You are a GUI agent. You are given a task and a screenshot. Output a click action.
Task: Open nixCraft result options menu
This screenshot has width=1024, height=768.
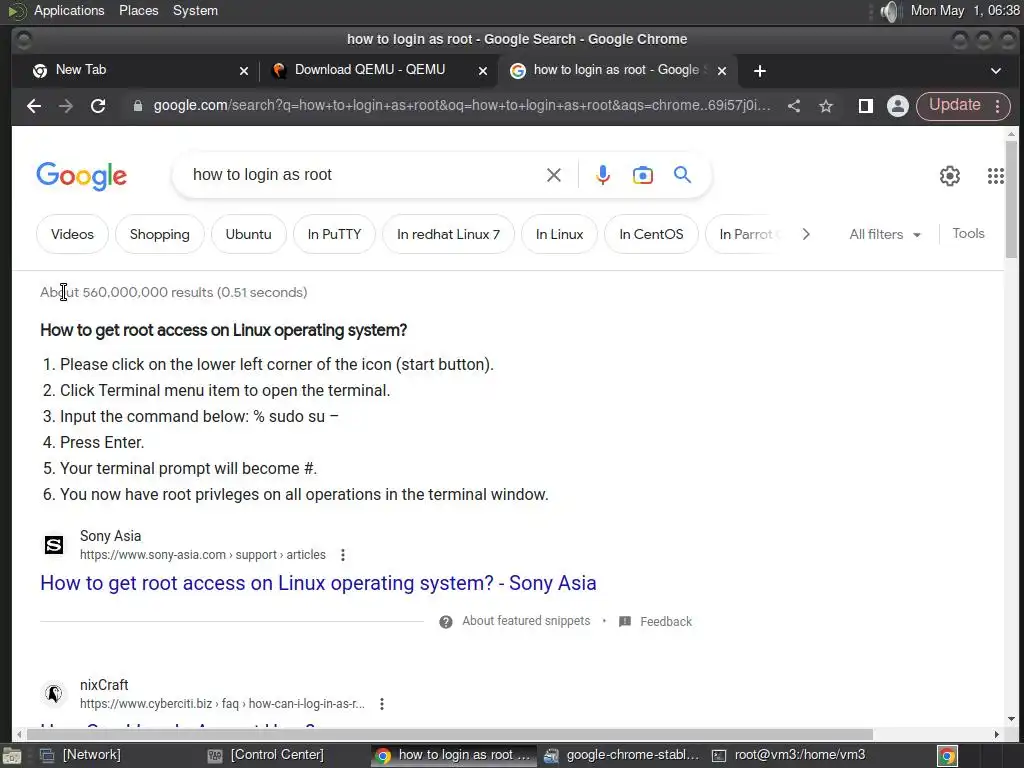[382, 703]
